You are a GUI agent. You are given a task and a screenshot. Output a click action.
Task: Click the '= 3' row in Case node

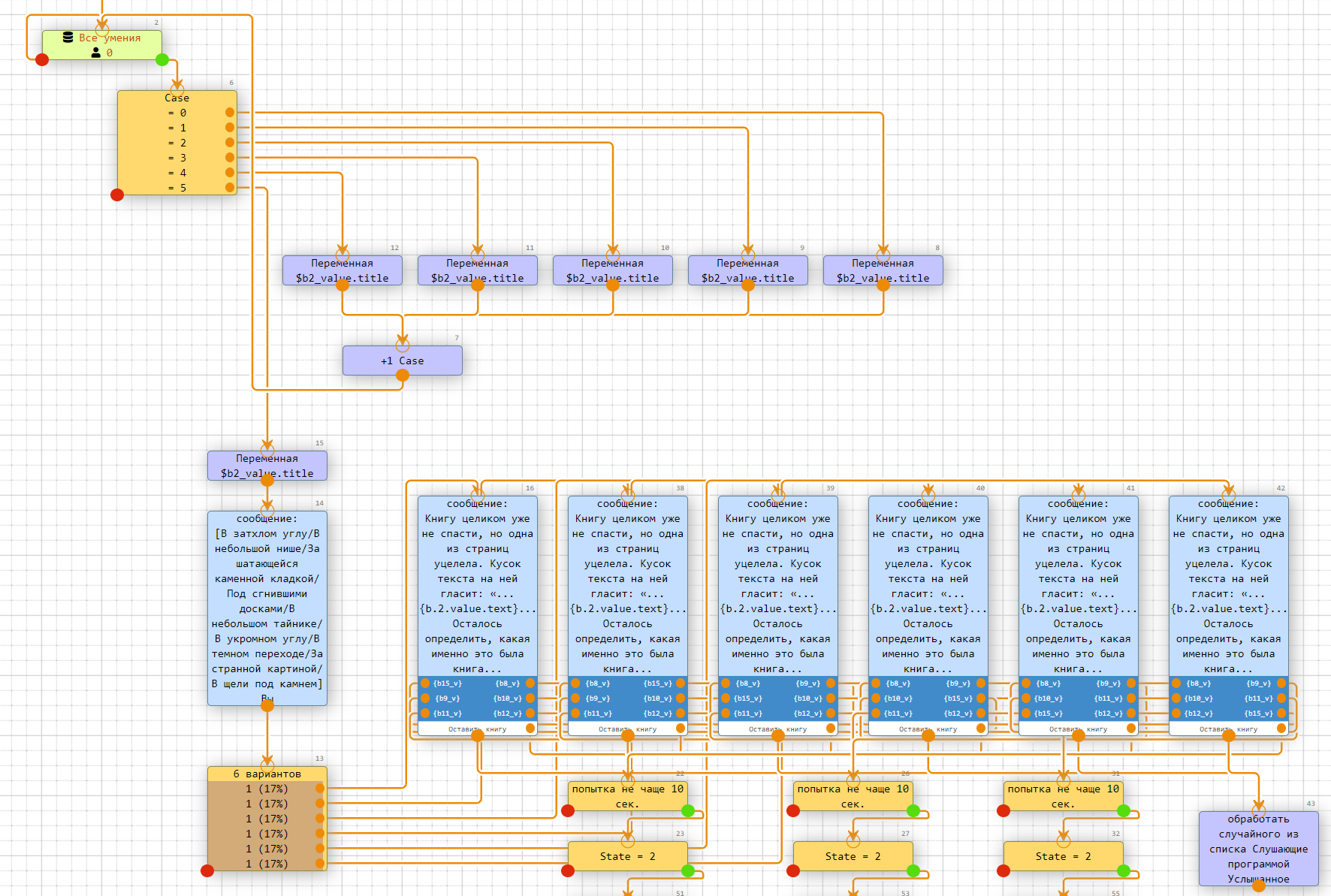pyautogui.click(x=177, y=158)
